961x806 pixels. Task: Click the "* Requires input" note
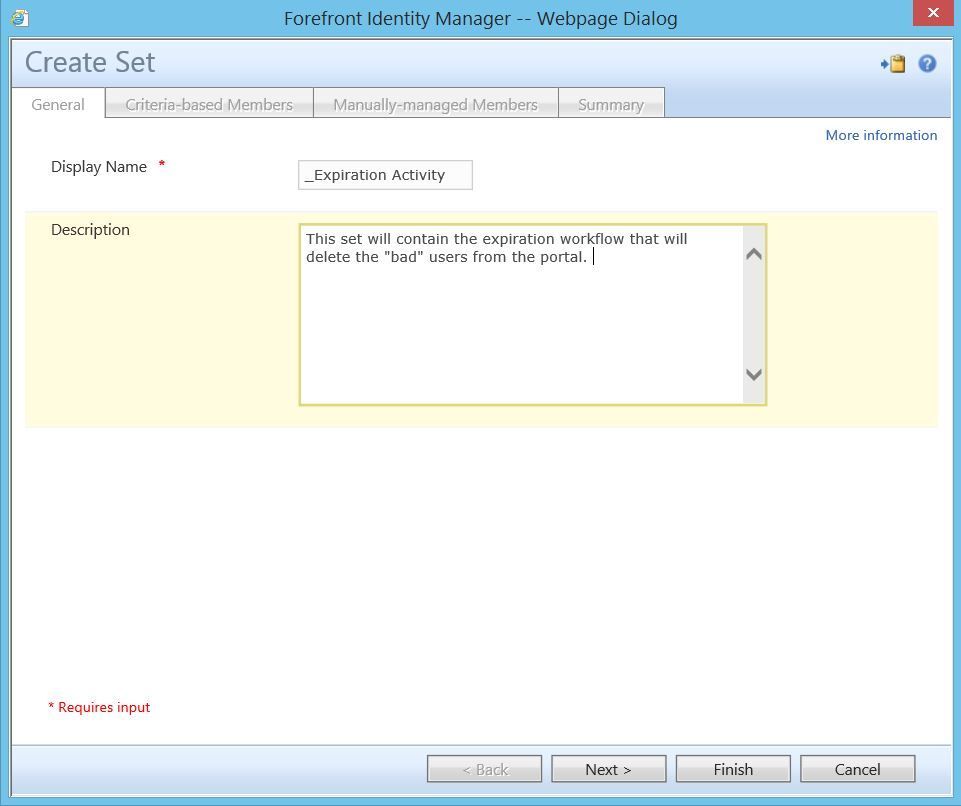coord(99,707)
